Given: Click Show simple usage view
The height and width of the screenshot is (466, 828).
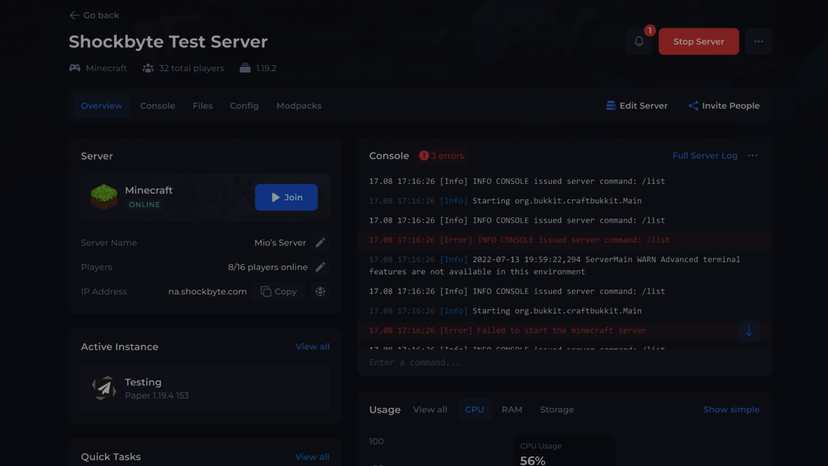Looking at the screenshot, I should (x=731, y=409).
